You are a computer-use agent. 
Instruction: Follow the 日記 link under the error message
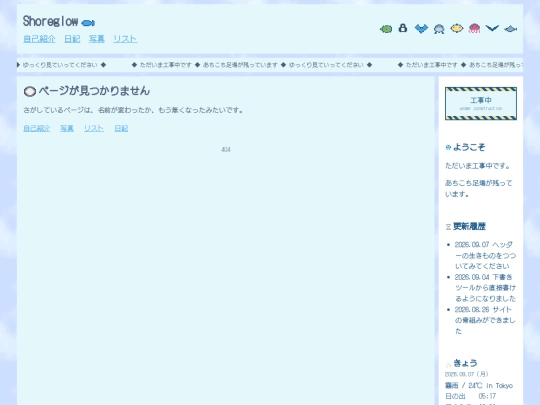coord(121,128)
